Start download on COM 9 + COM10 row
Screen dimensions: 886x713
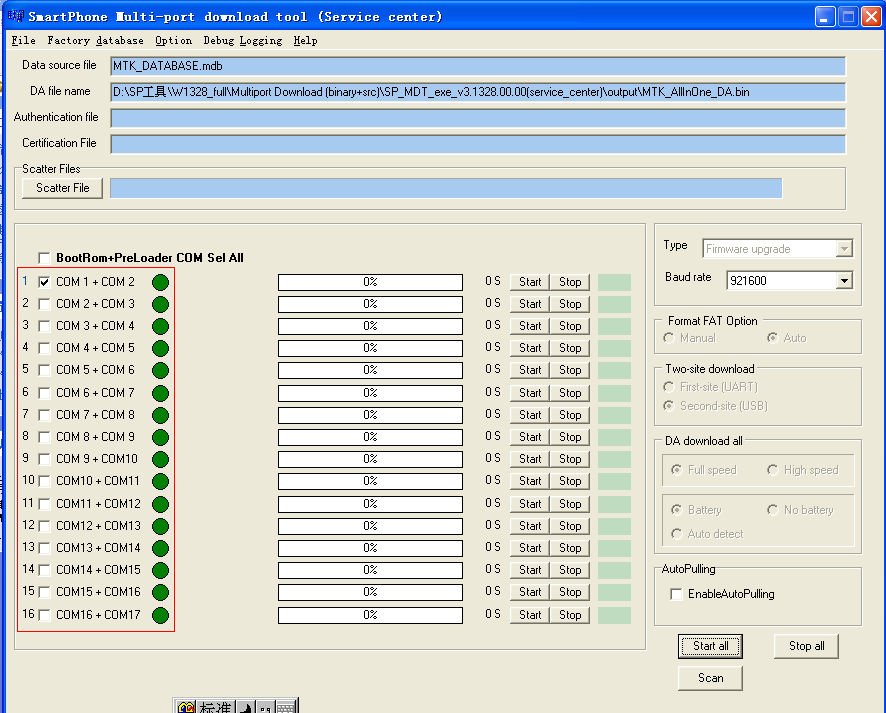coord(530,459)
